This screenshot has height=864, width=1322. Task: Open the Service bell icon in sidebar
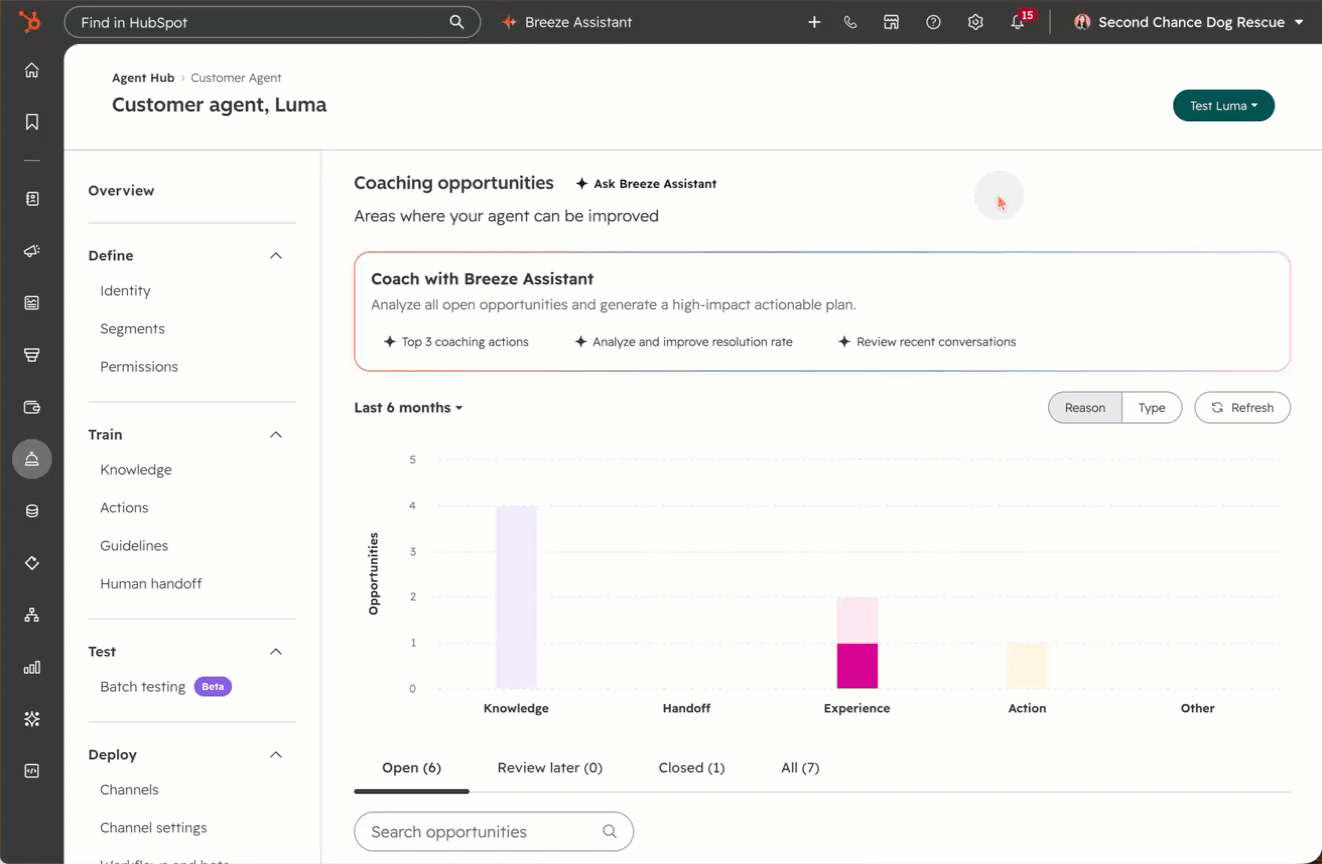32,459
